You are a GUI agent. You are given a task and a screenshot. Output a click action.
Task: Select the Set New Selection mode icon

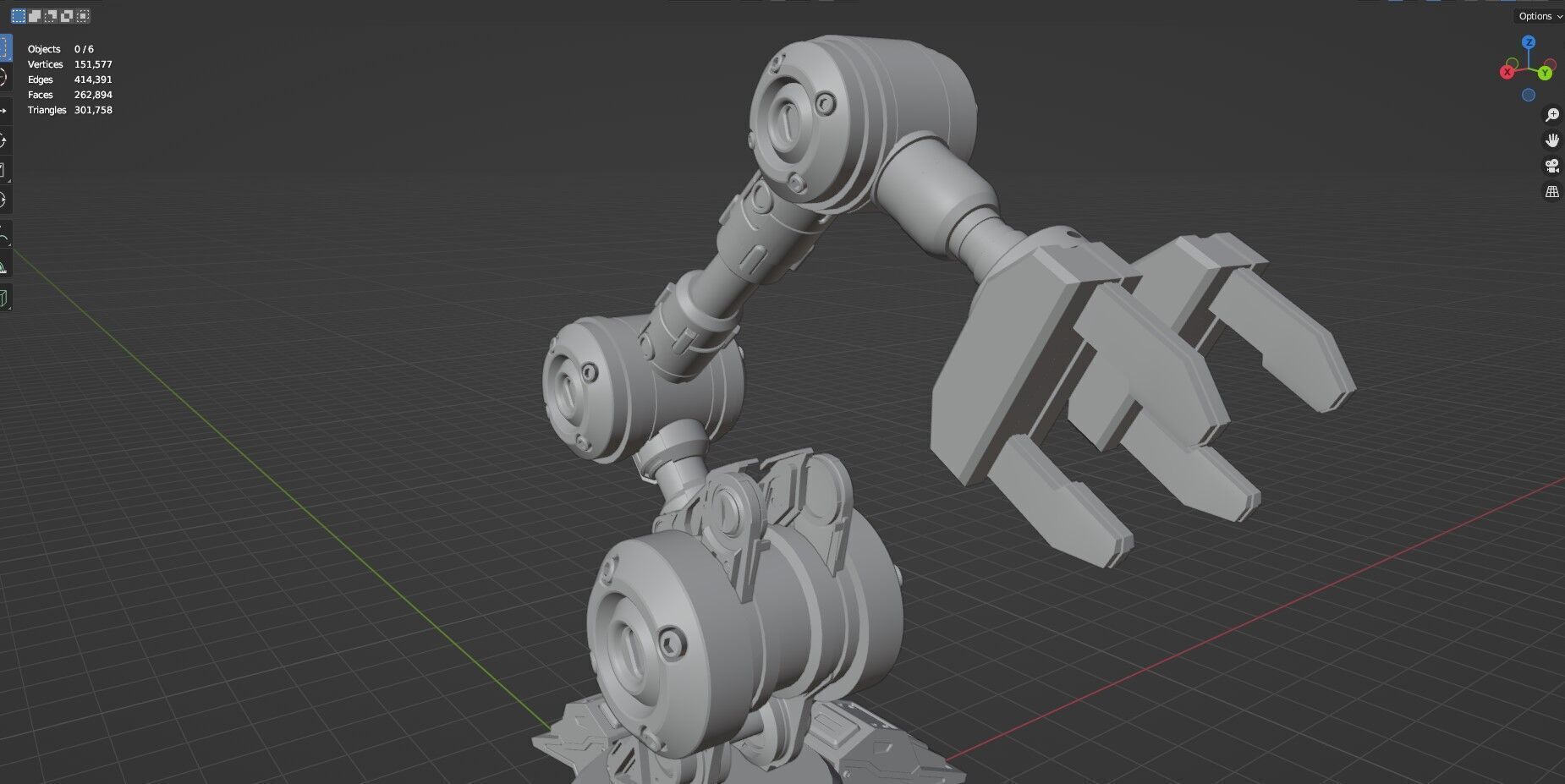(19, 16)
